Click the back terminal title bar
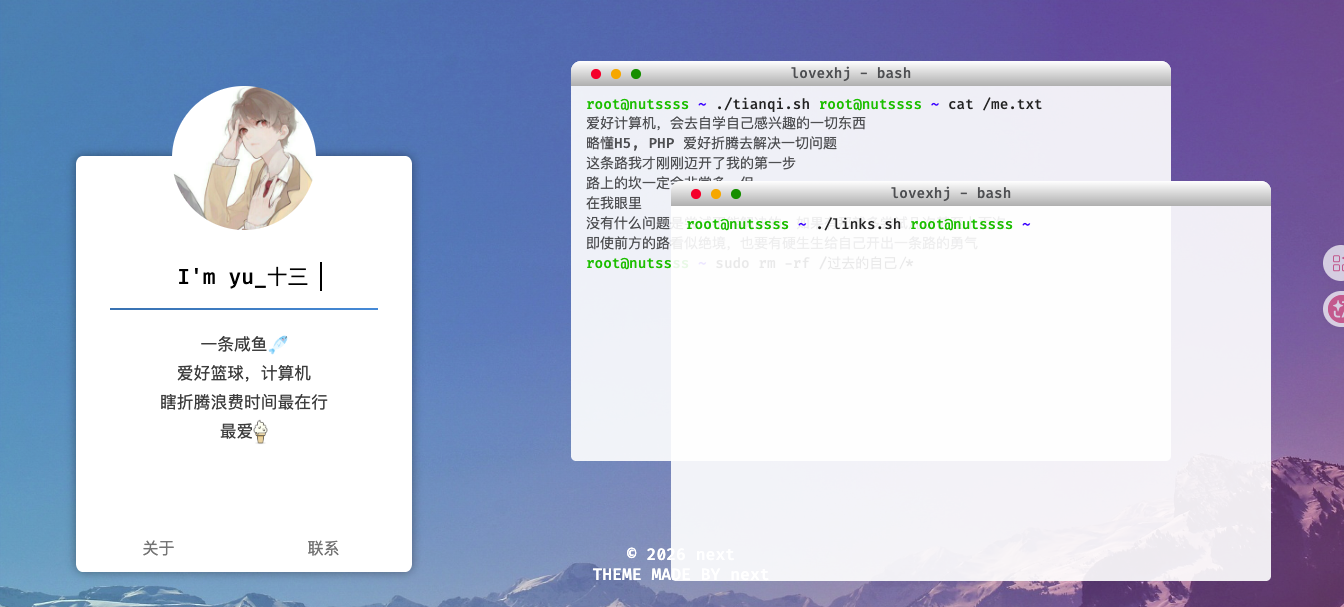 tap(850, 73)
